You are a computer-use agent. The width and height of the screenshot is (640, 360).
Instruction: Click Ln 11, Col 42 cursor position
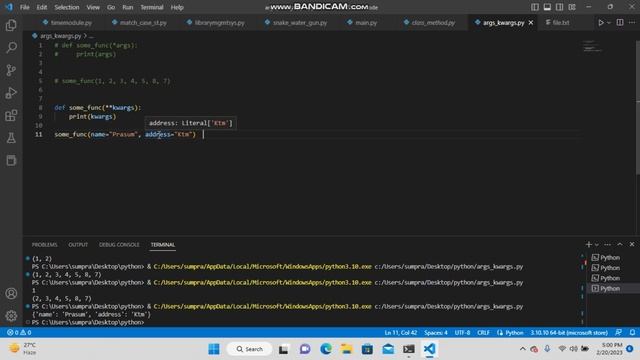pyautogui.click(x=400, y=332)
